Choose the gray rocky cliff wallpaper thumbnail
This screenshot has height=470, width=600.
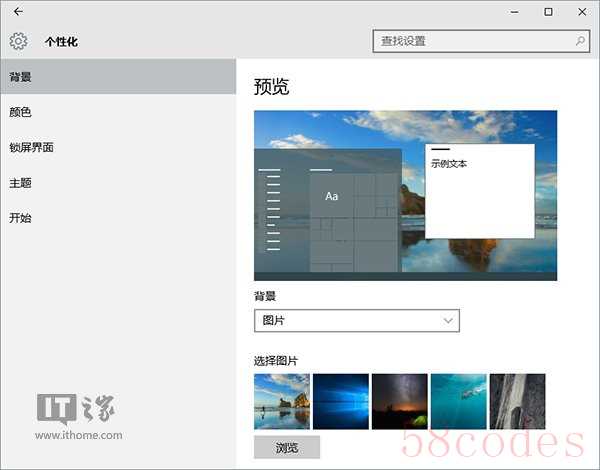point(517,401)
